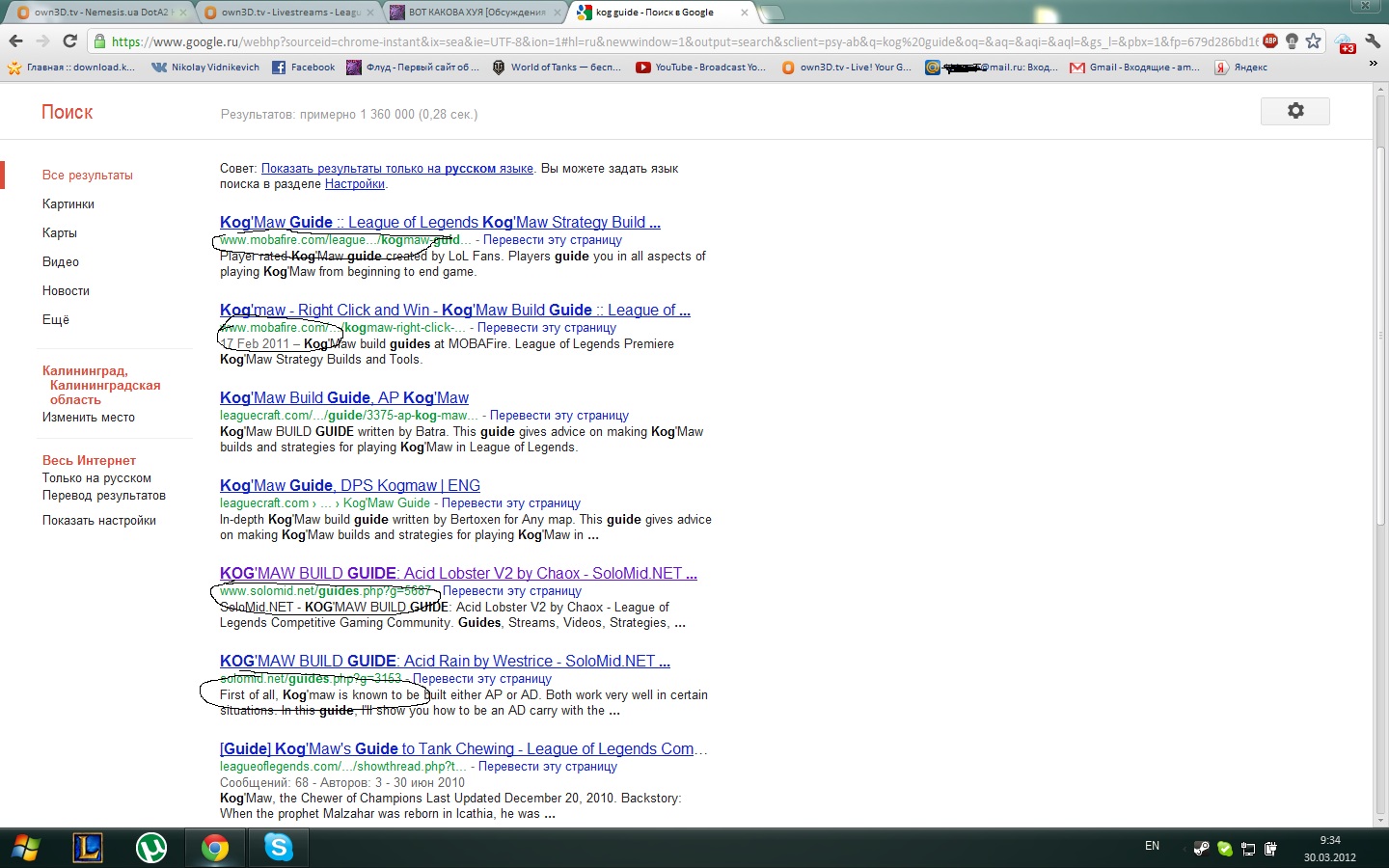The height and width of the screenshot is (868, 1389).
Task: Open 'Kog'Maw Guide, DPS Kogmaw | ENG' result
Action: 349,486
